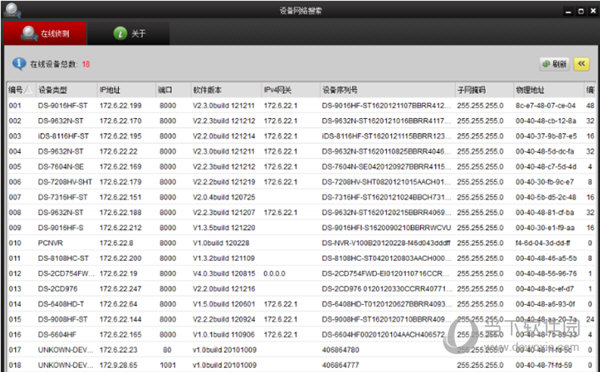This screenshot has width=600, height=372.
Task: Click MAC address f4-6d-04-3d-dd-ff
Action: [543, 243]
